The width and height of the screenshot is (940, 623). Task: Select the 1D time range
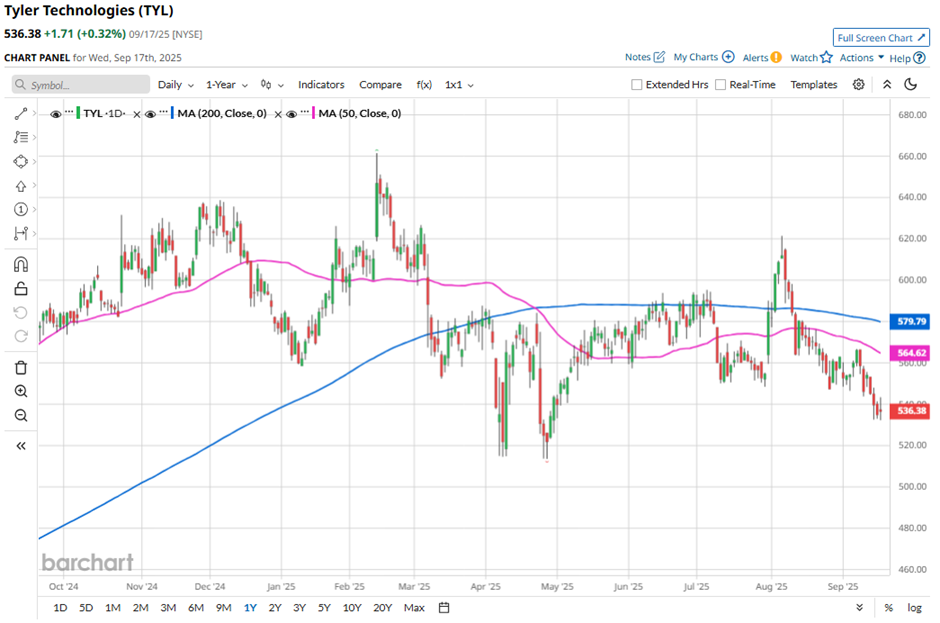point(60,607)
